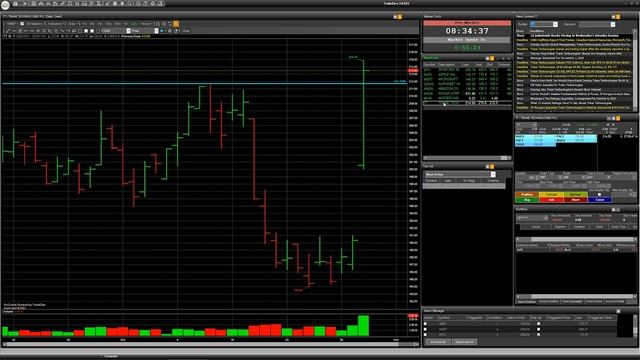Click white icon beside chart panel's yellow pin
640x360 pixels.
click(395, 17)
